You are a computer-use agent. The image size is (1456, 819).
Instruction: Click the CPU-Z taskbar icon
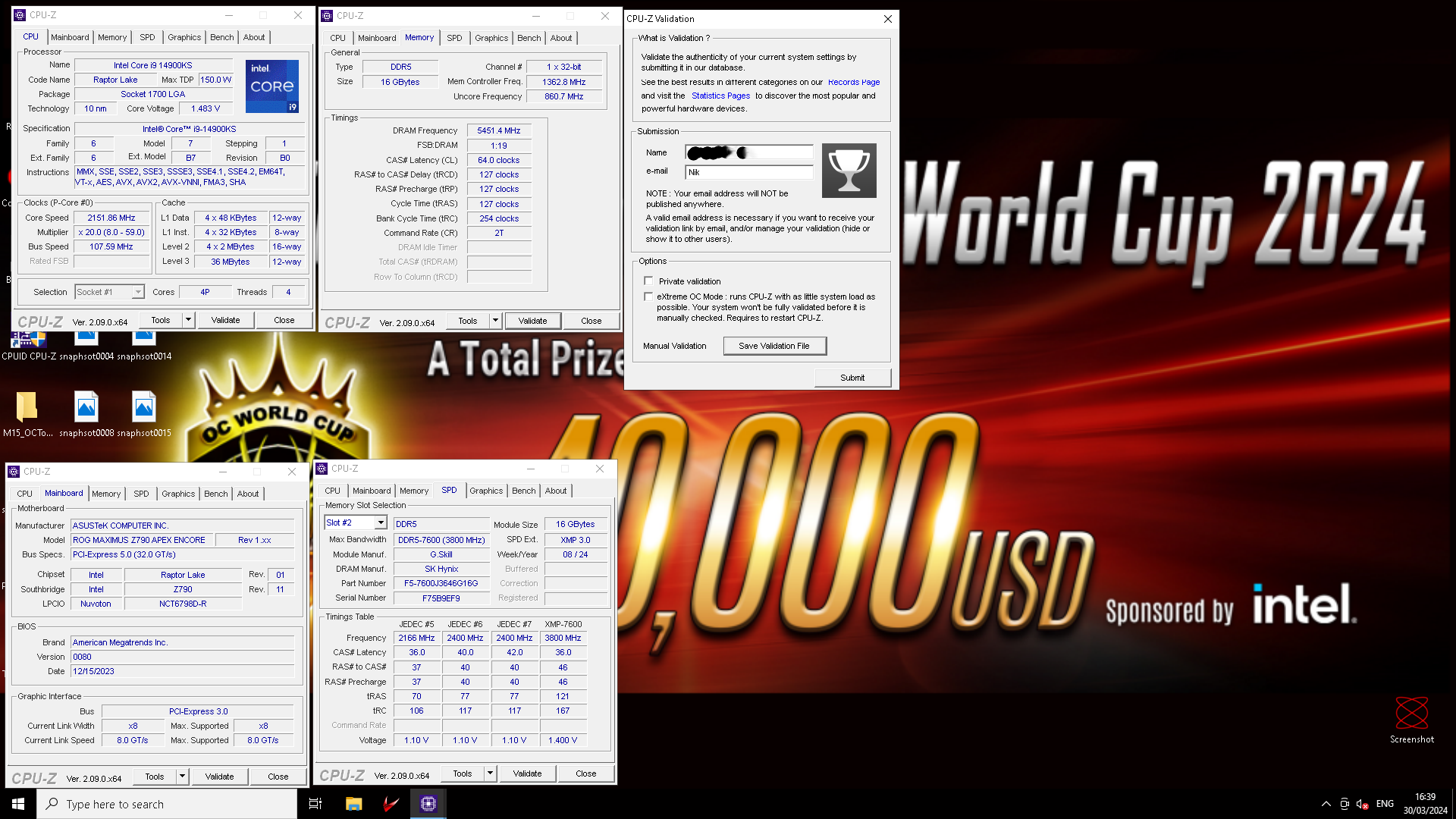click(x=428, y=804)
